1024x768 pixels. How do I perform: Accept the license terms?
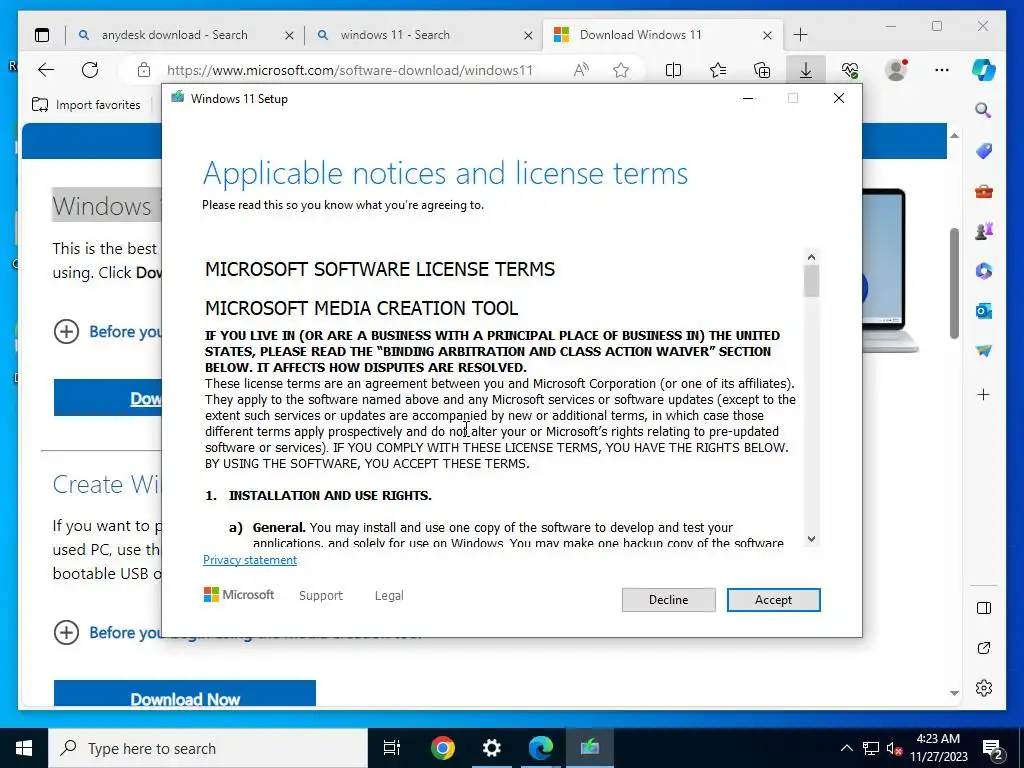[773, 600]
